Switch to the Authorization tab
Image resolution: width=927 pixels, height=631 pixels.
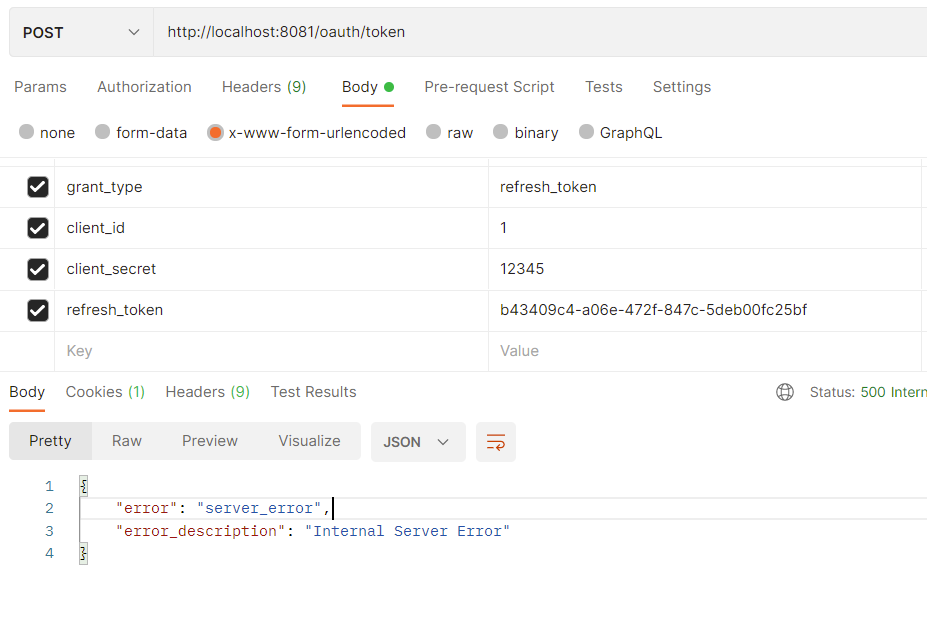144,87
